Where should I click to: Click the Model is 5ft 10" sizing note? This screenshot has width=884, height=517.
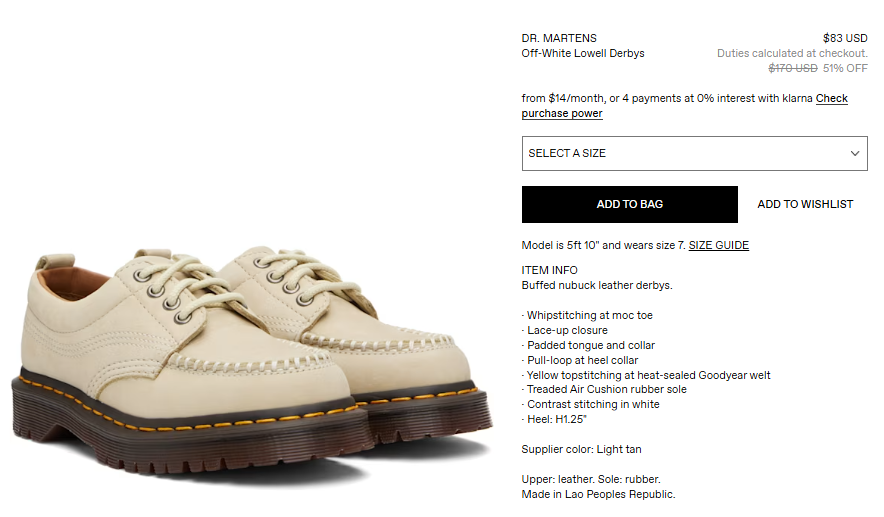(x=603, y=245)
